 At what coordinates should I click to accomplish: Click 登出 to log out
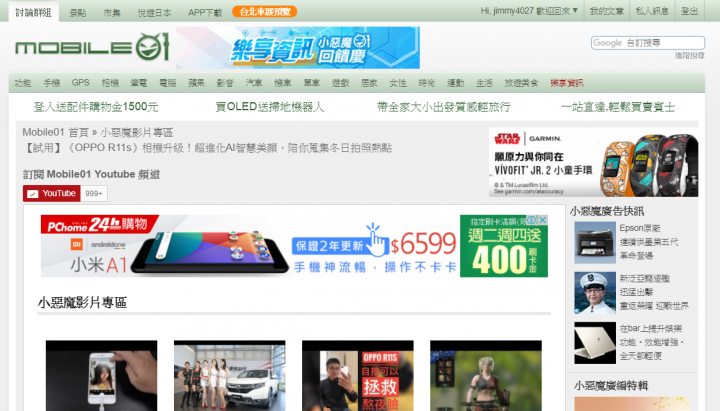689,11
